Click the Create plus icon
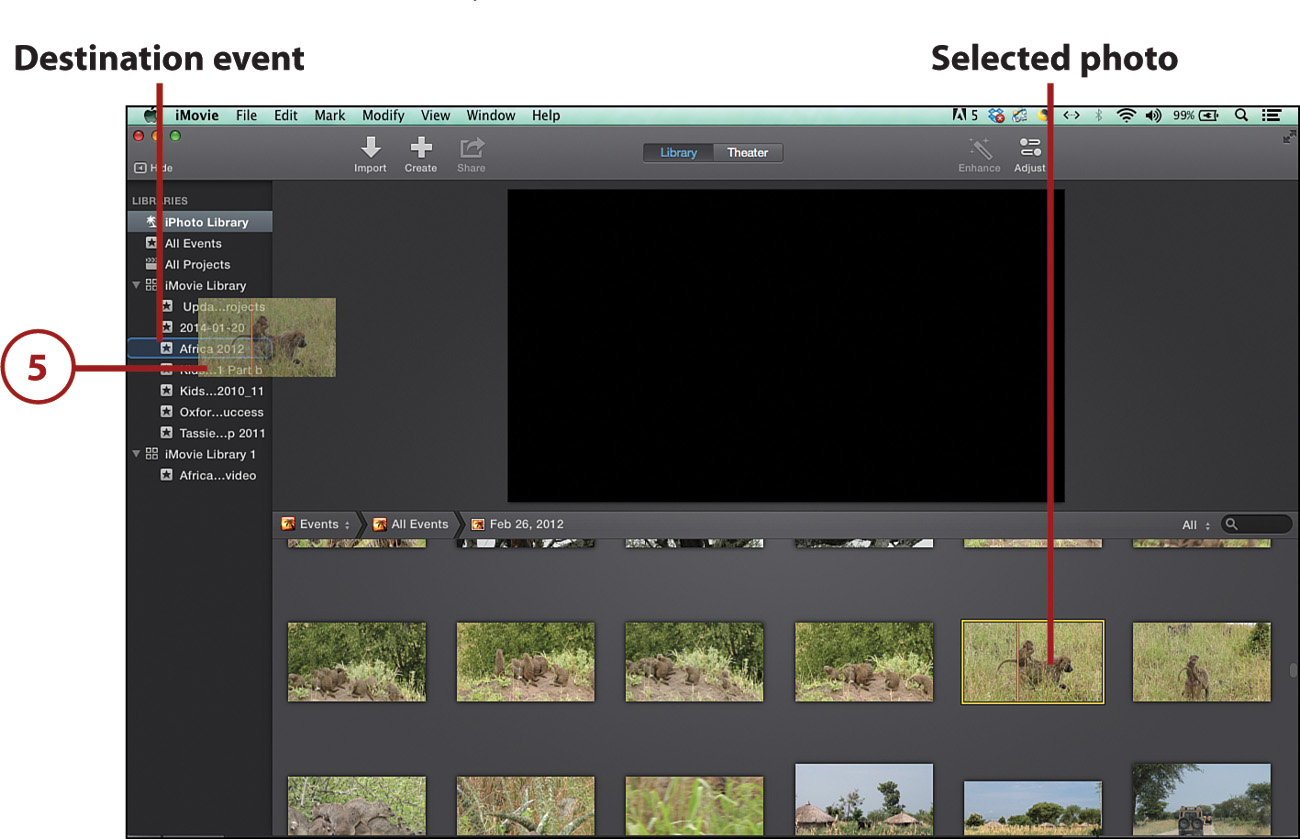 point(421,148)
